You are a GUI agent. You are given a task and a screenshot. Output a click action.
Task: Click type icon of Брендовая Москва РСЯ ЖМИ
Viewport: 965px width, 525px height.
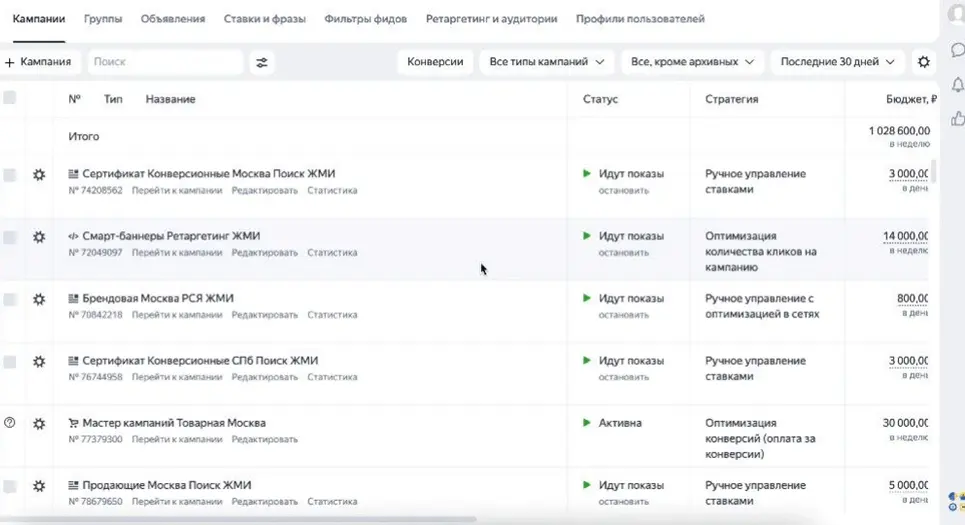point(73,298)
